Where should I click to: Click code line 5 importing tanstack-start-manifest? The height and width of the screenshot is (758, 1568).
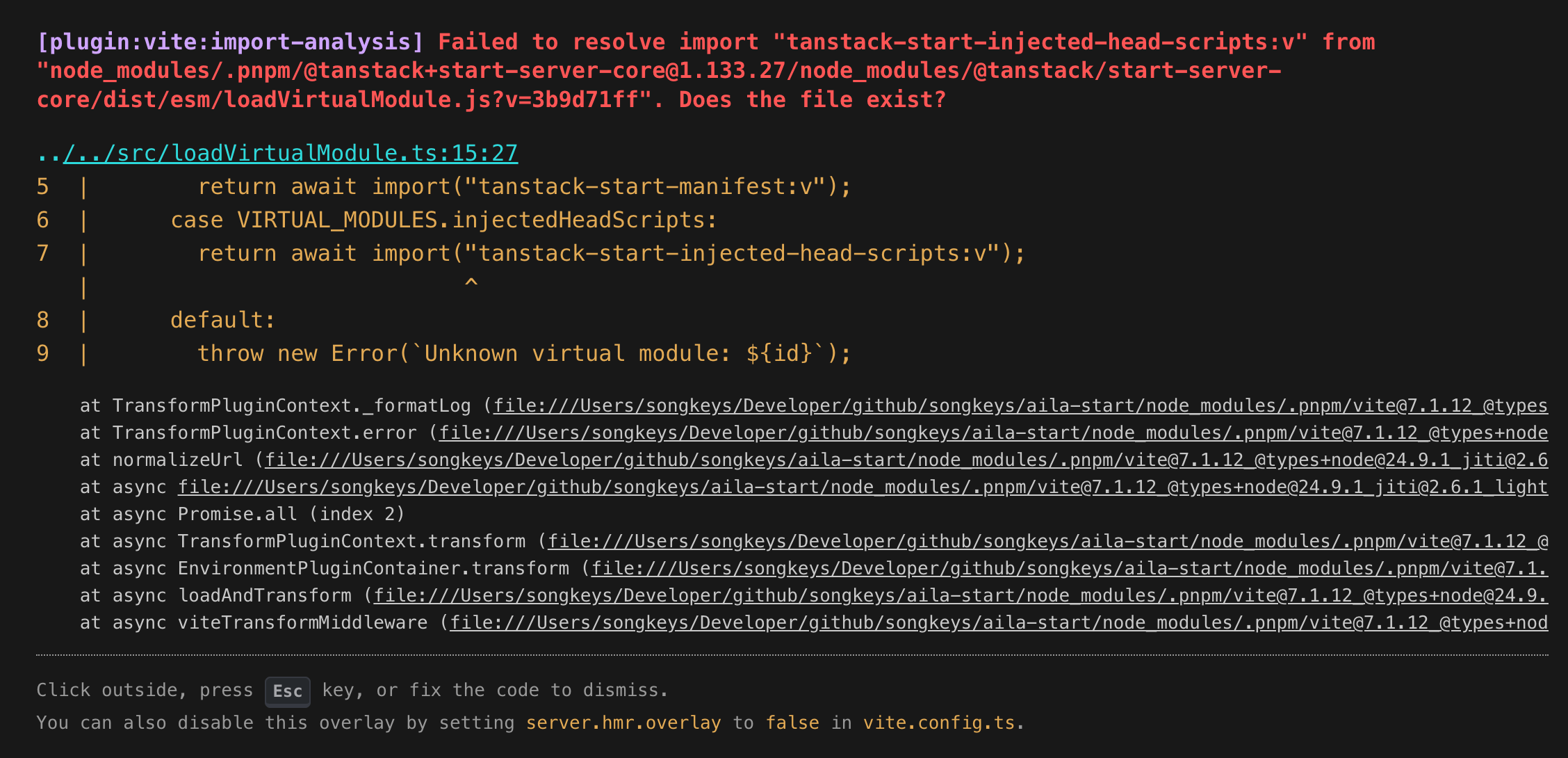[524, 186]
